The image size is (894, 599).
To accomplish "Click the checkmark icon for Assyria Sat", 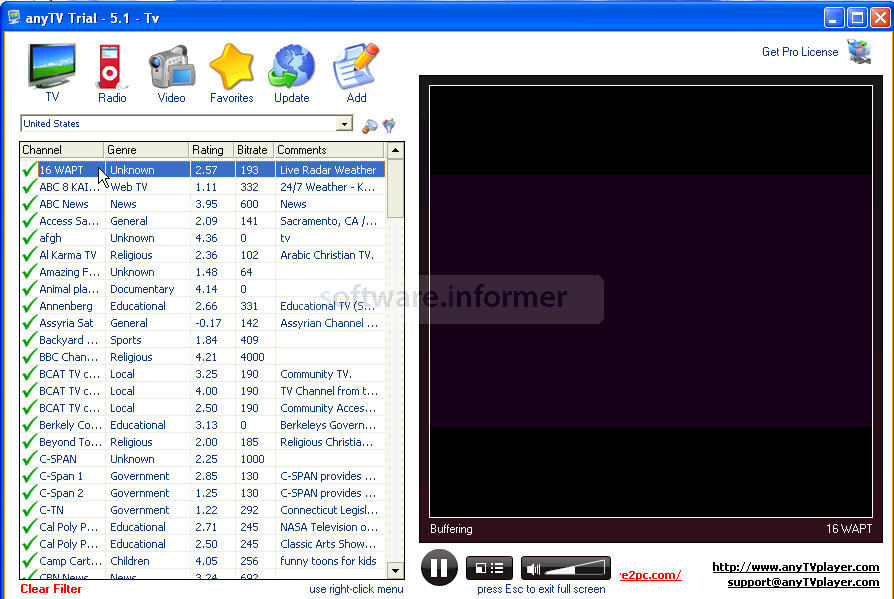I will click(30, 323).
